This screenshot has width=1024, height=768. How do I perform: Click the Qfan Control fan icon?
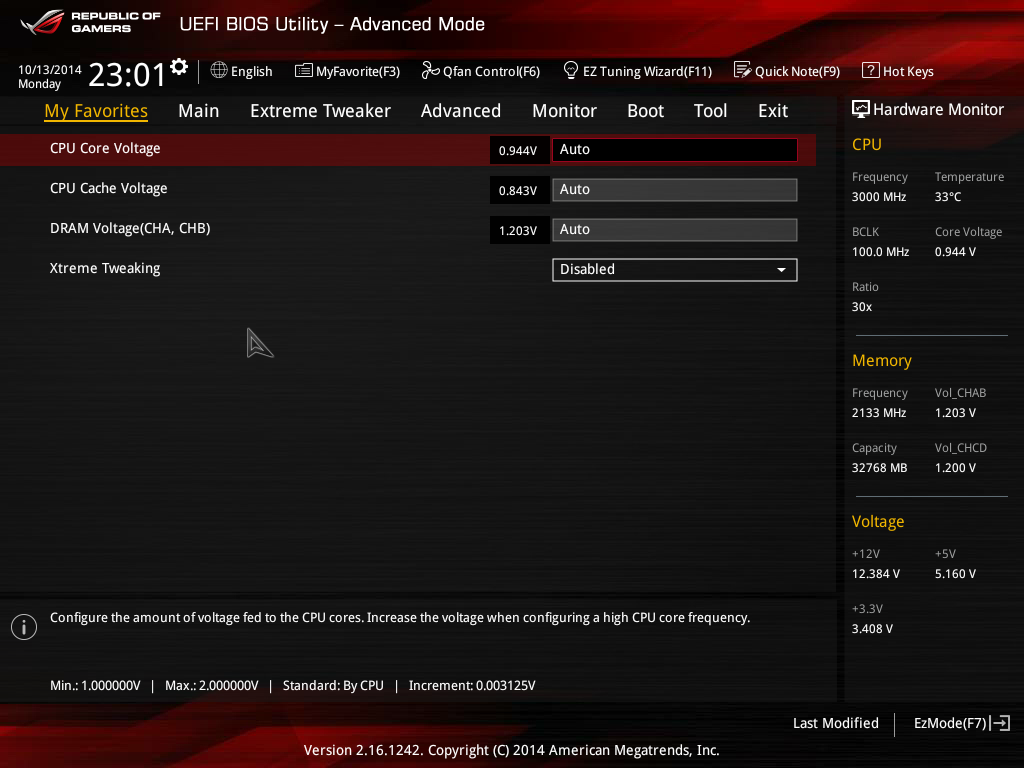(430, 70)
